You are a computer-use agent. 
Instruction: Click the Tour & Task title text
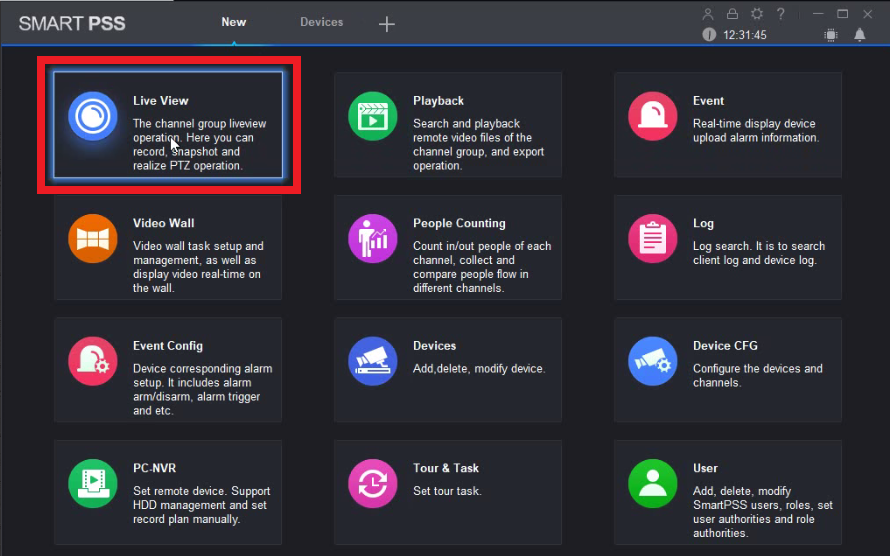point(446,469)
